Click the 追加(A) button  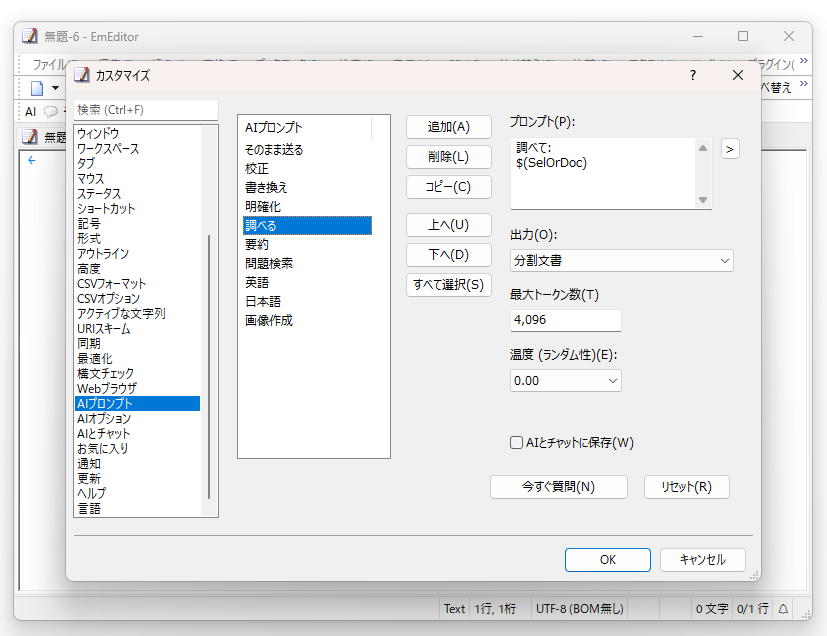[448, 127]
